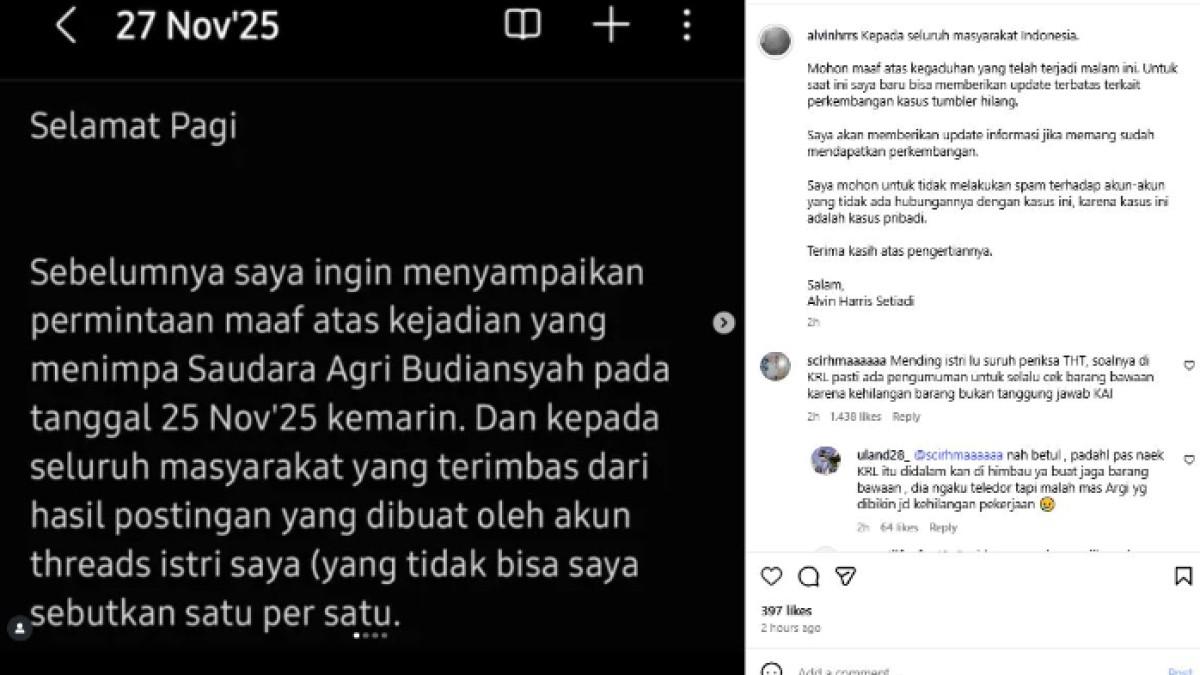Reply to scirhmaaaaaa's comment
The width and height of the screenshot is (1200, 675).
pos(906,417)
